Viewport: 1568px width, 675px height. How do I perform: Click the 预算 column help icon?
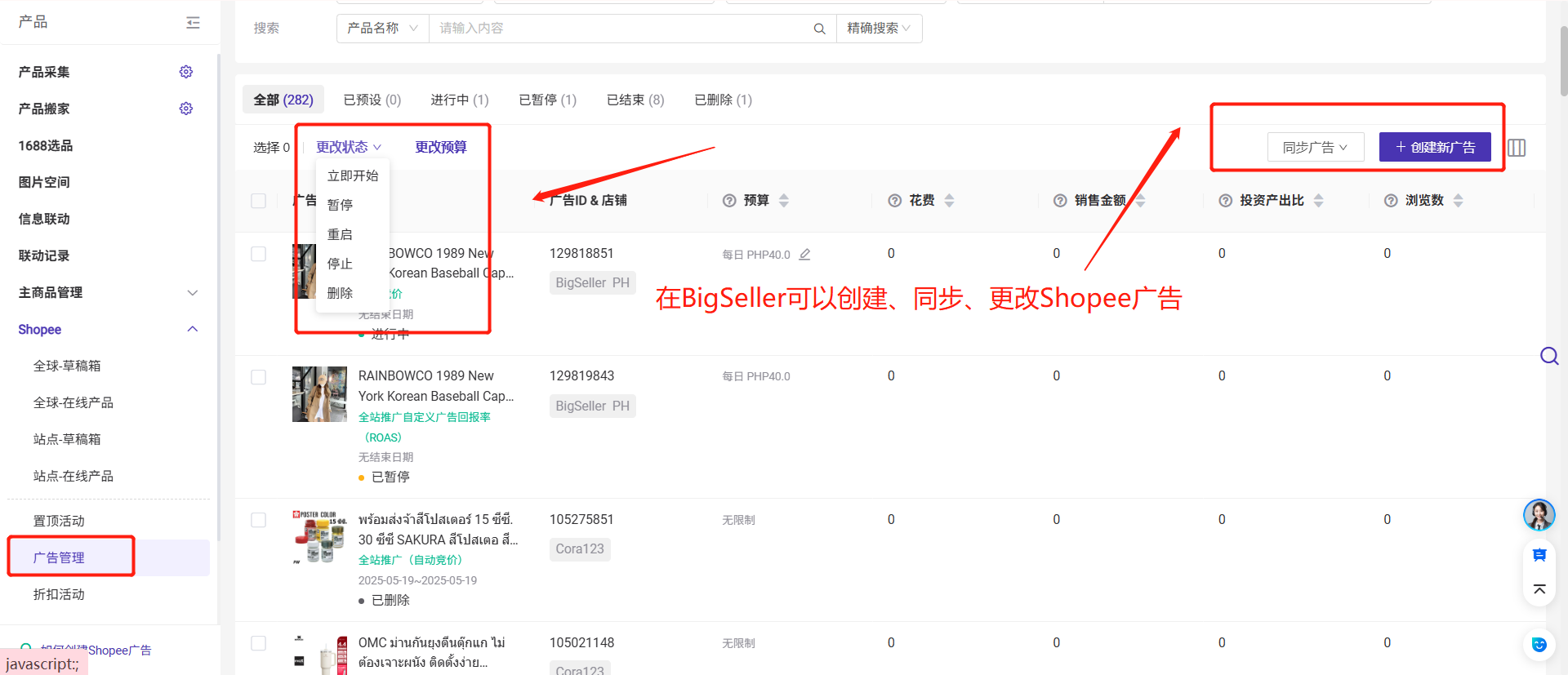729,201
